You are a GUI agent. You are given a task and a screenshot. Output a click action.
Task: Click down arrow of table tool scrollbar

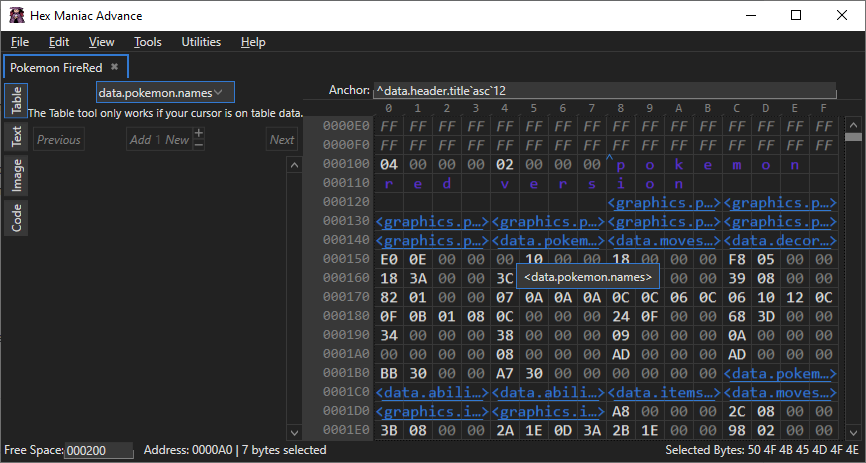pos(294,433)
